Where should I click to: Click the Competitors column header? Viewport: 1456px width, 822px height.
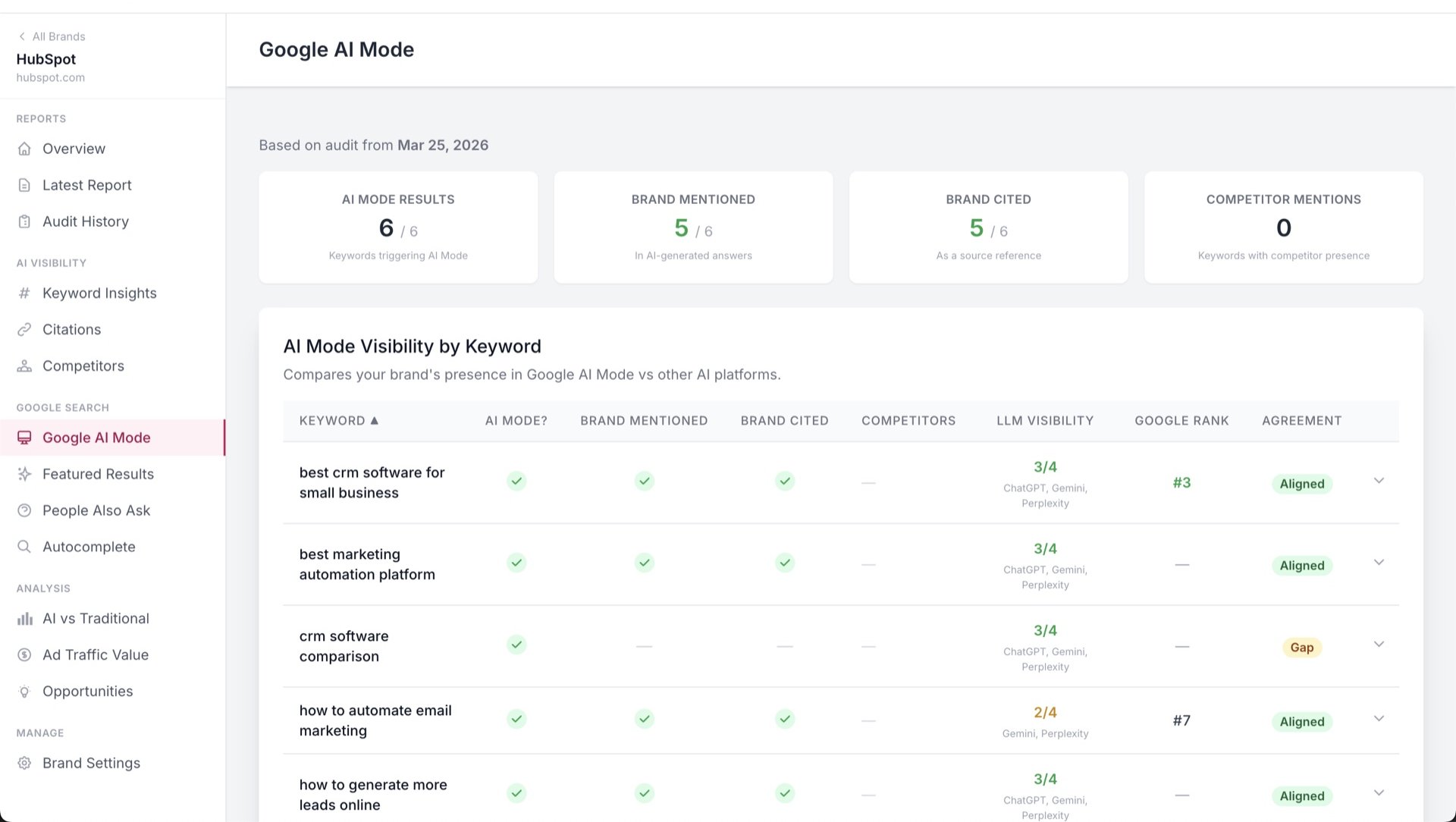point(908,420)
